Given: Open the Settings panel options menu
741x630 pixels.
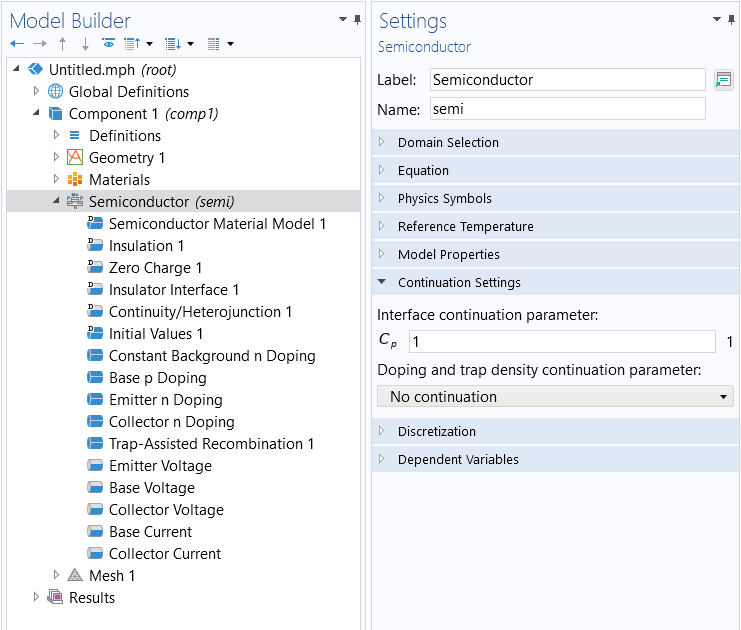Looking at the screenshot, I should click(x=715, y=19).
